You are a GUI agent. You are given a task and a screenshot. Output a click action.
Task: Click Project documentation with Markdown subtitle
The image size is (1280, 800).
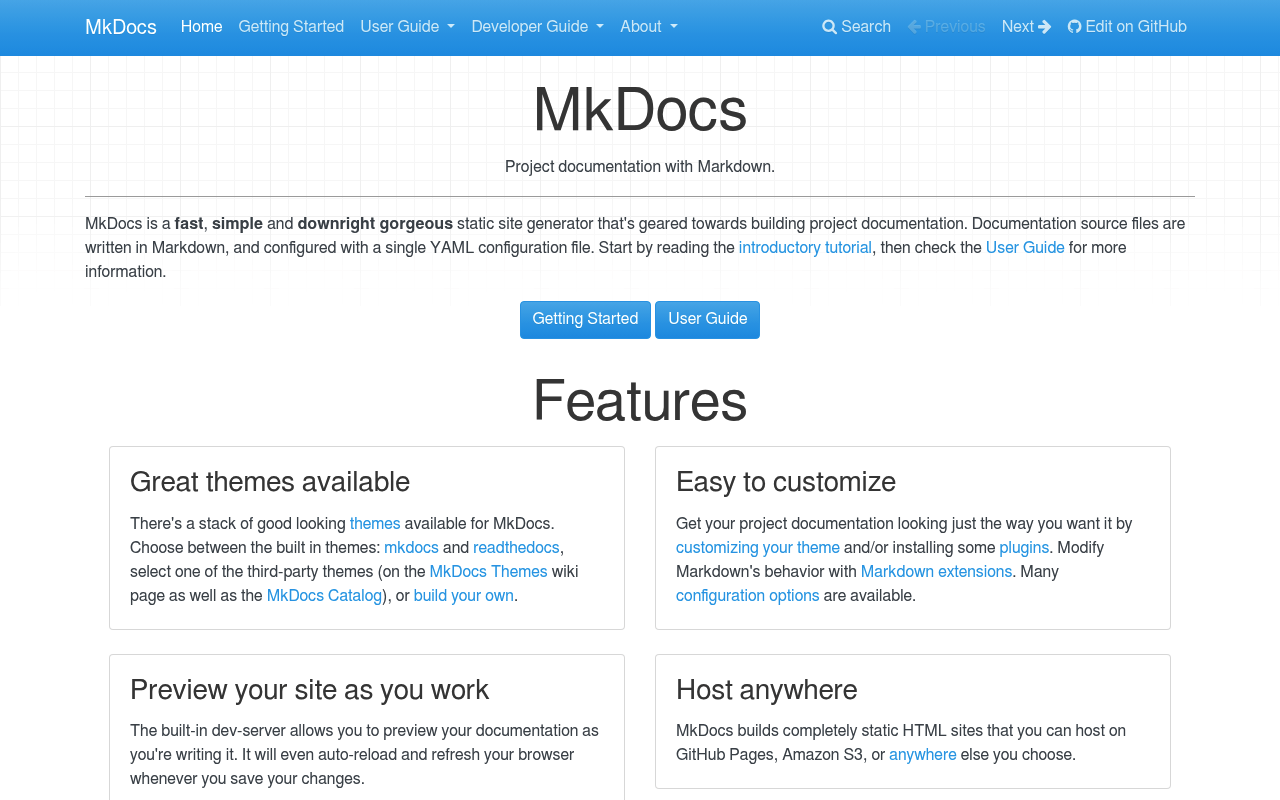point(640,167)
